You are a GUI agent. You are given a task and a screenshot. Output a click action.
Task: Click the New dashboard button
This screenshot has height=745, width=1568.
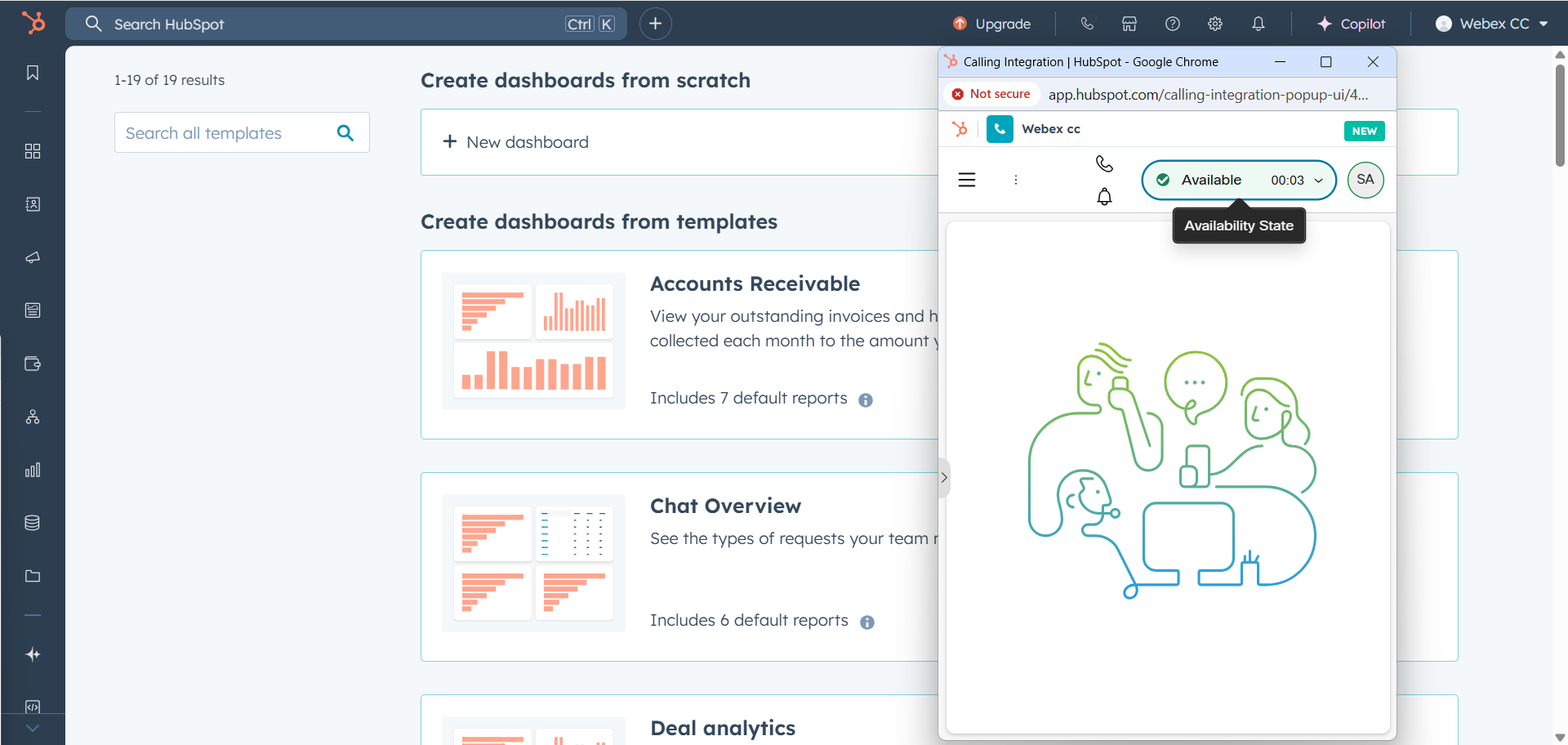tap(516, 142)
